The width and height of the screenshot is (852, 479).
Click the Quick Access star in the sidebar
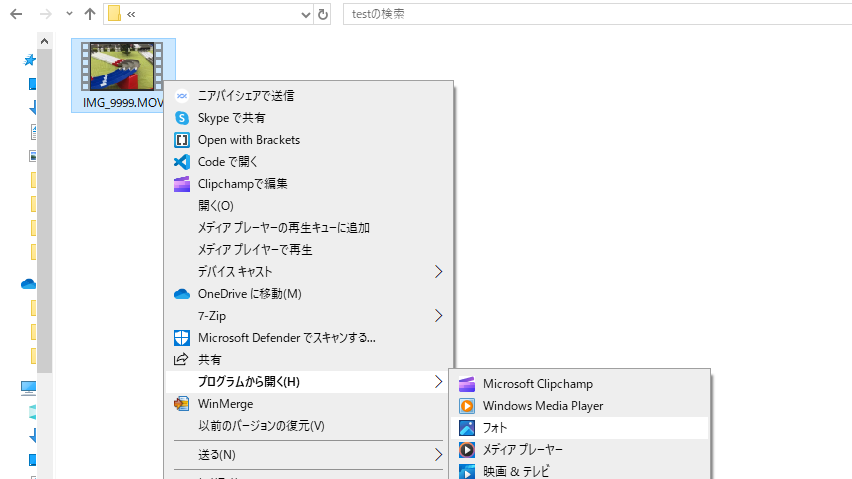(x=29, y=60)
